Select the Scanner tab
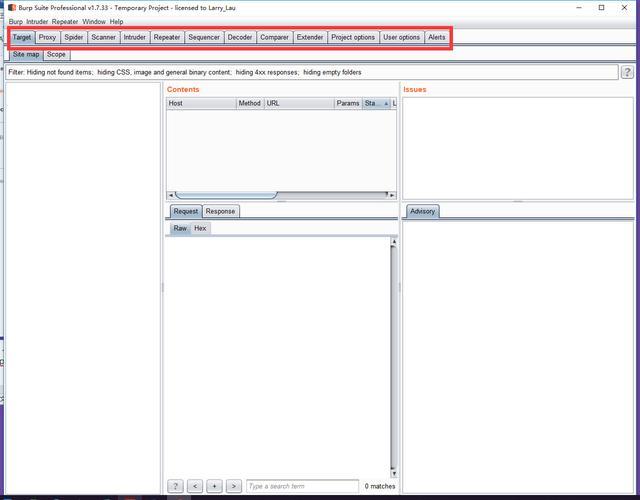640x500 pixels. coord(103,37)
